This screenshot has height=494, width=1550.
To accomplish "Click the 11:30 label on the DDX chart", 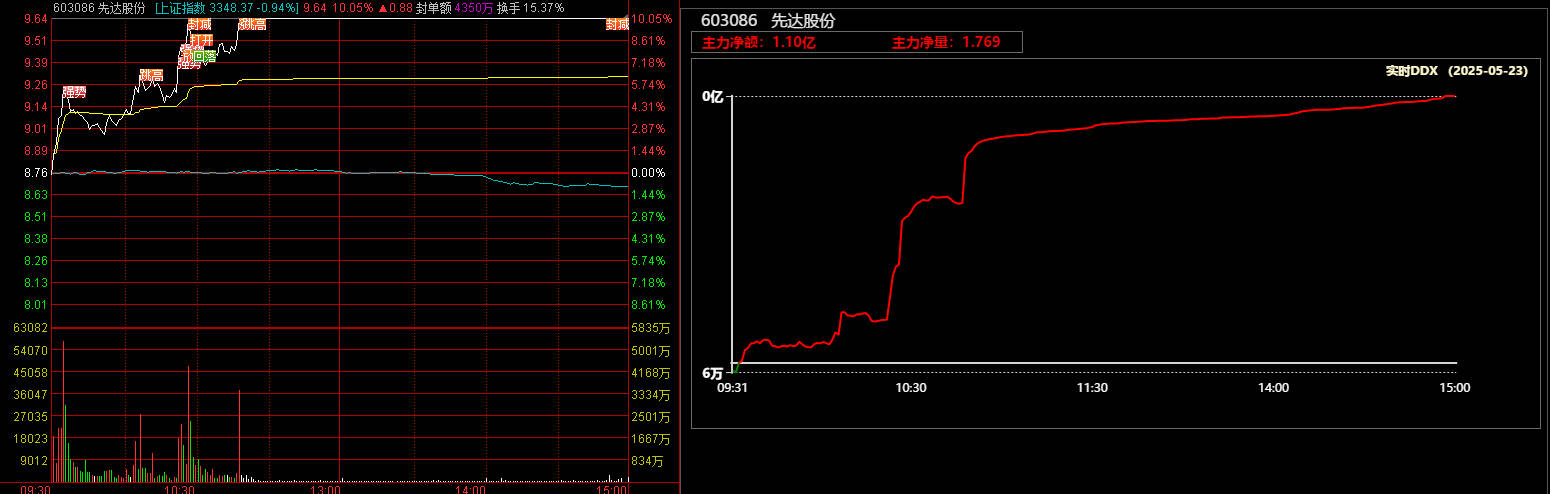I will [x=1092, y=388].
